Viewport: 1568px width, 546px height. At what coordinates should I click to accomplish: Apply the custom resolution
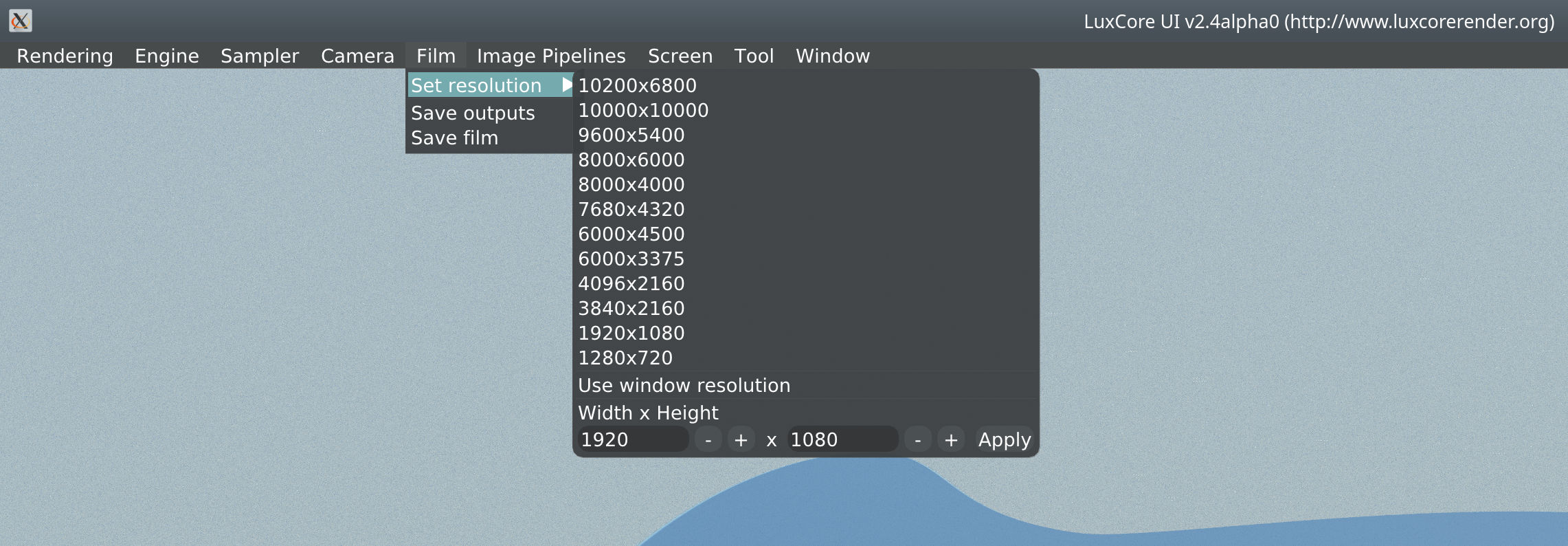1005,439
